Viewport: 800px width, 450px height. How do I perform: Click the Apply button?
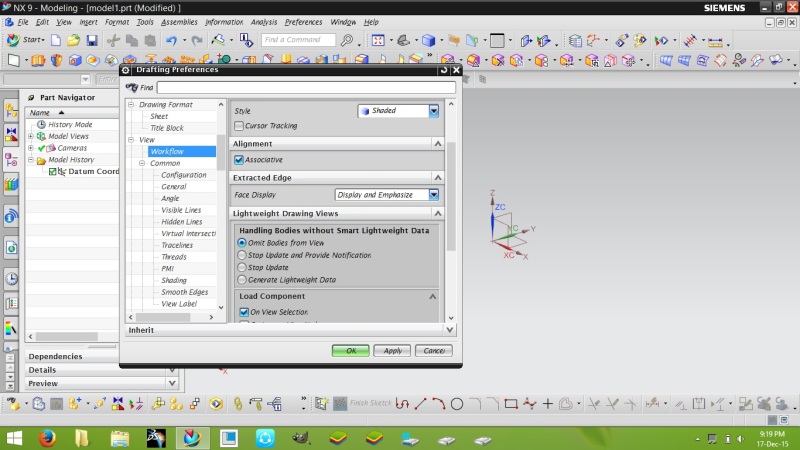pyautogui.click(x=392, y=351)
